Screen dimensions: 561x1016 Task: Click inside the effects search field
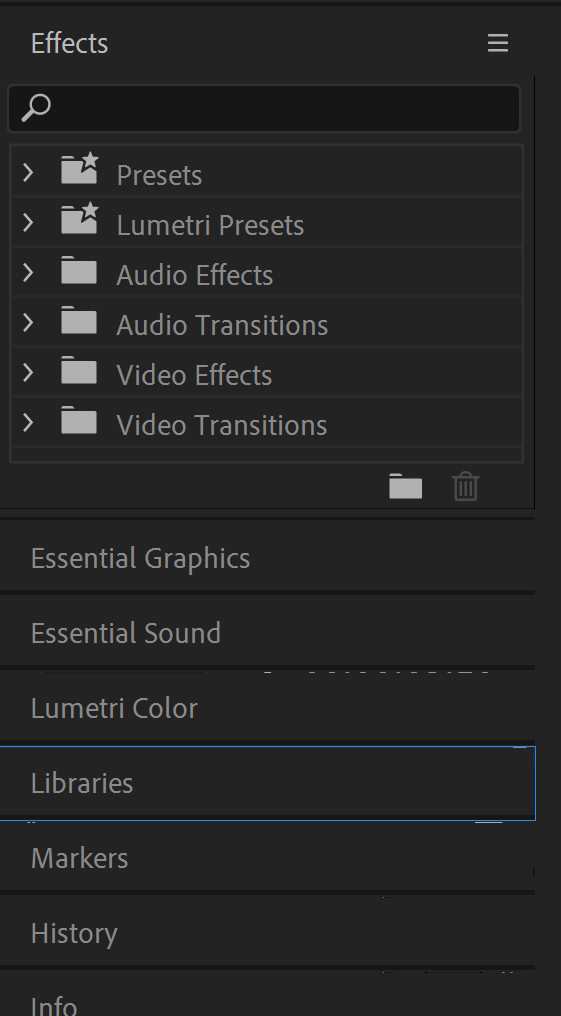[264, 108]
